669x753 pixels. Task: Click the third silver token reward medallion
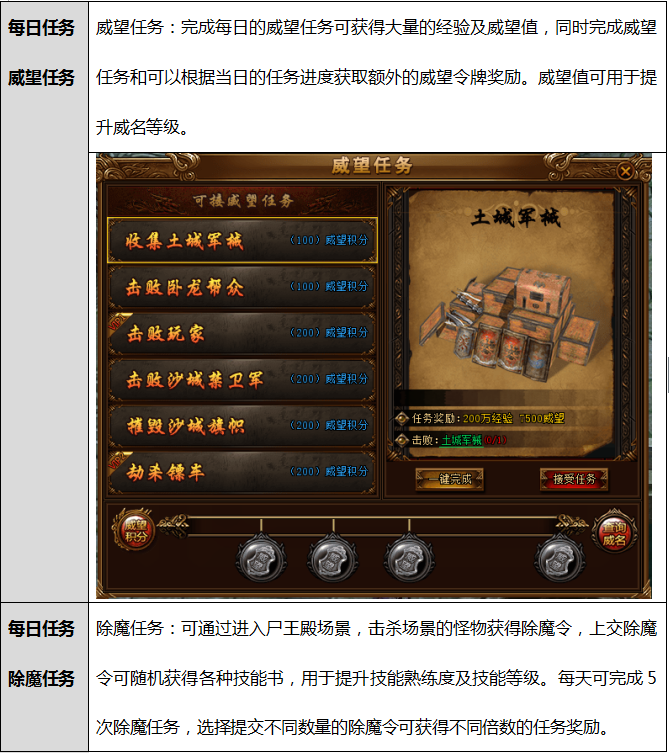[x=409, y=559]
